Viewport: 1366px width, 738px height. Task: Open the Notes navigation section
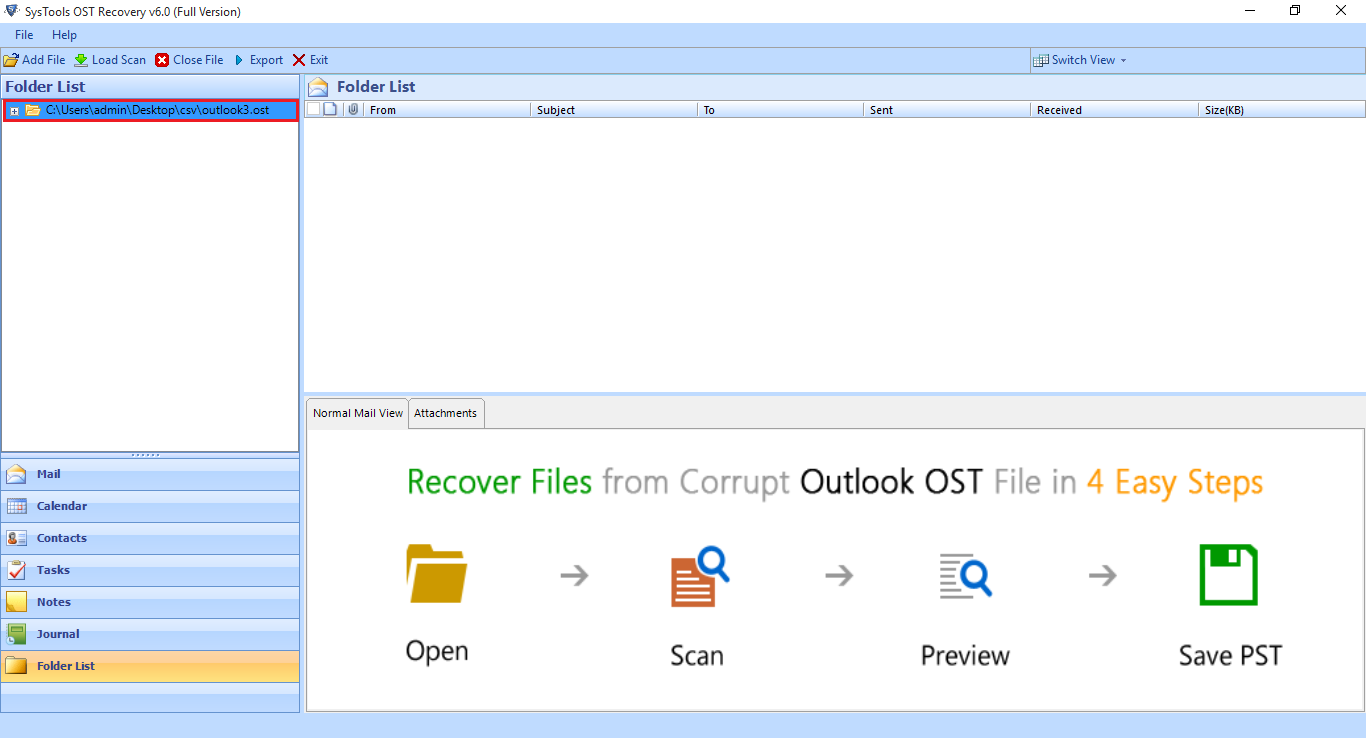[x=150, y=602]
